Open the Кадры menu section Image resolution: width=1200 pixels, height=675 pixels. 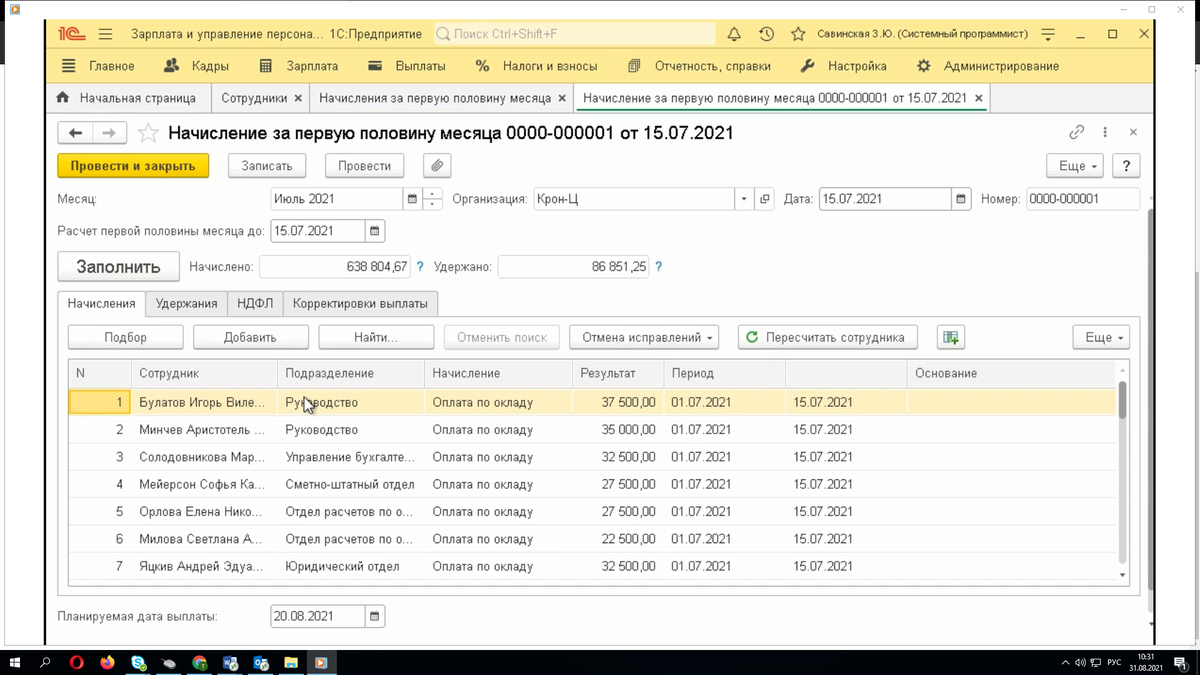click(196, 66)
